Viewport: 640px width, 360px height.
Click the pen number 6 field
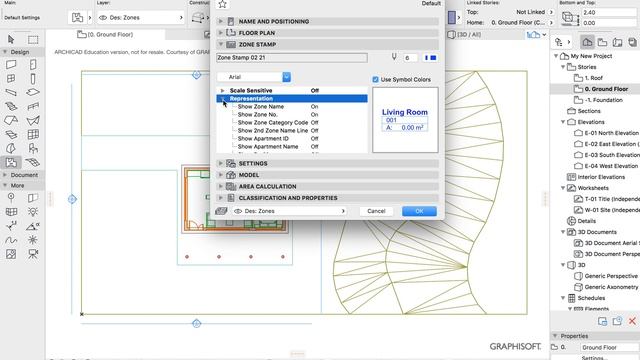[x=410, y=58]
